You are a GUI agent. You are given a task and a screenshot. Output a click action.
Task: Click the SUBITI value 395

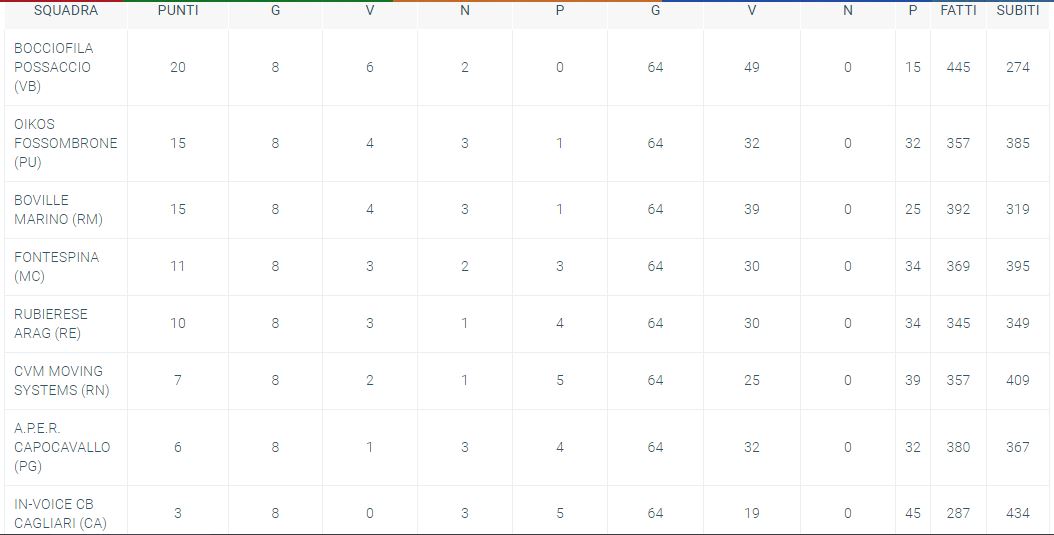pos(1018,266)
